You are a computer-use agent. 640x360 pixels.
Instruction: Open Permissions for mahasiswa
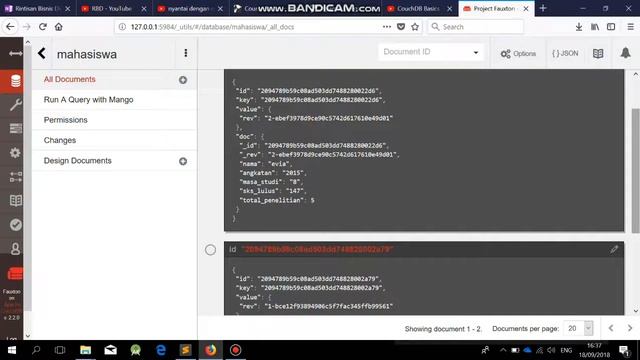[66, 120]
